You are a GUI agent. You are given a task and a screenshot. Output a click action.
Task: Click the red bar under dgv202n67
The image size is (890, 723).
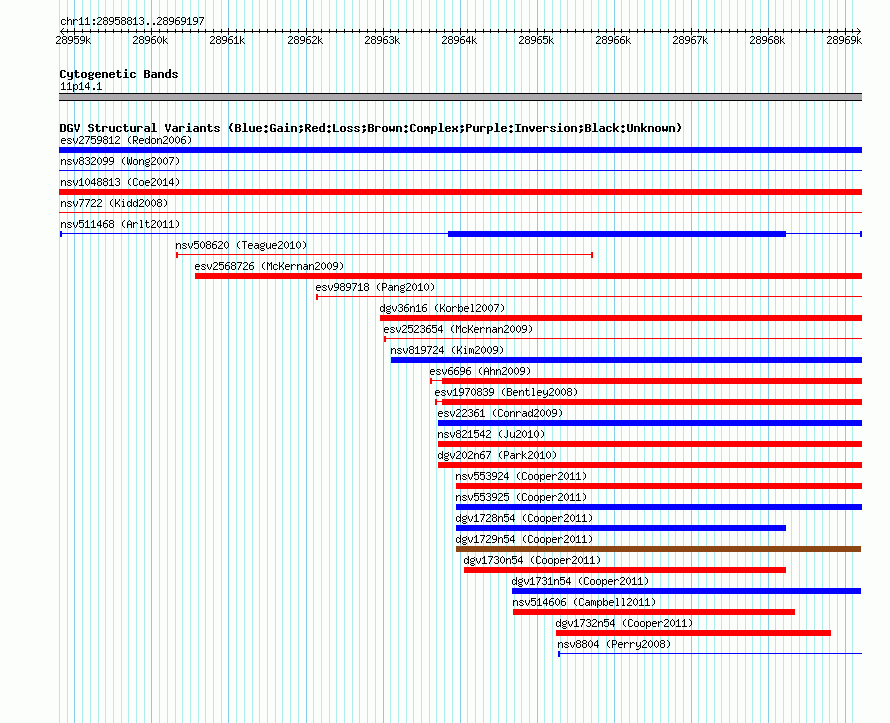coord(650,465)
